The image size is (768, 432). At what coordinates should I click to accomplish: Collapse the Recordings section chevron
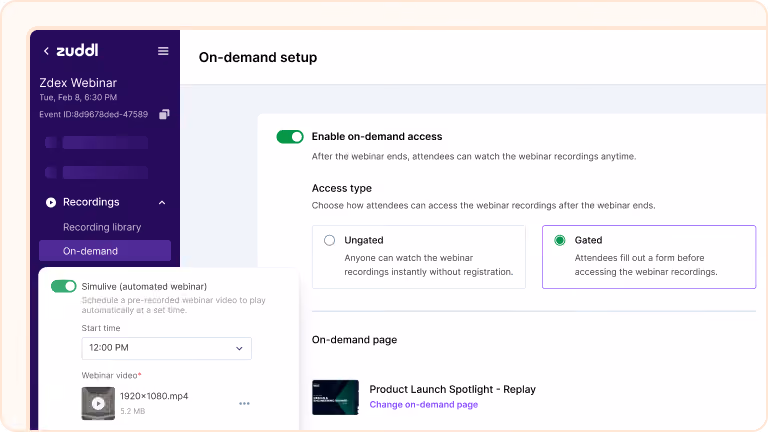(162, 202)
